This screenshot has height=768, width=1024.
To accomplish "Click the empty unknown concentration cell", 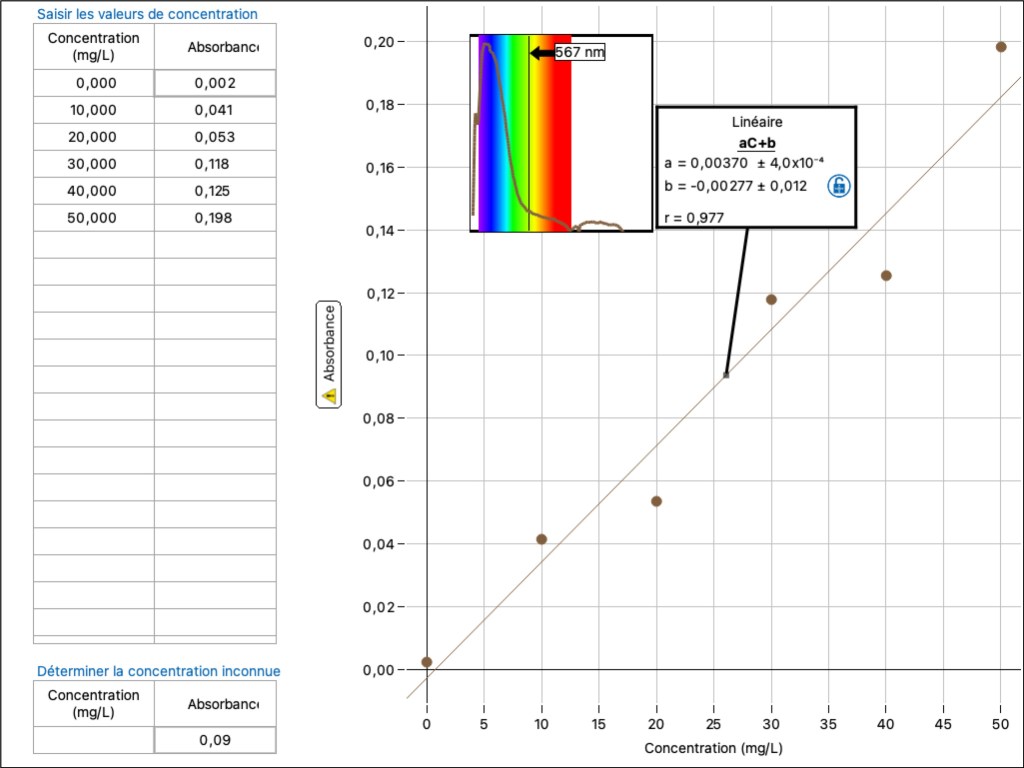I will tap(93, 741).
